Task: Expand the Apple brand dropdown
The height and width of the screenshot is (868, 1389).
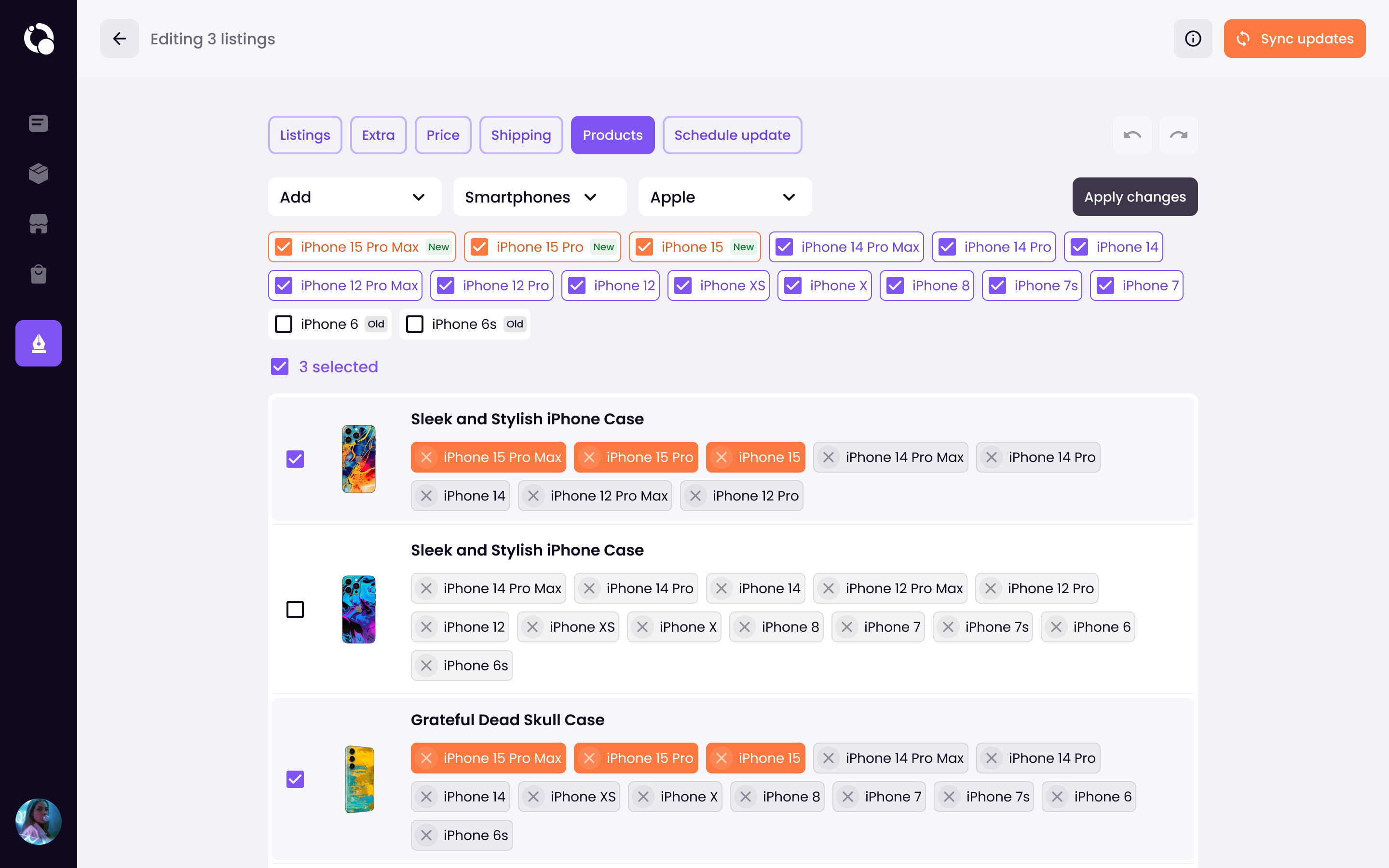Action: point(724,197)
